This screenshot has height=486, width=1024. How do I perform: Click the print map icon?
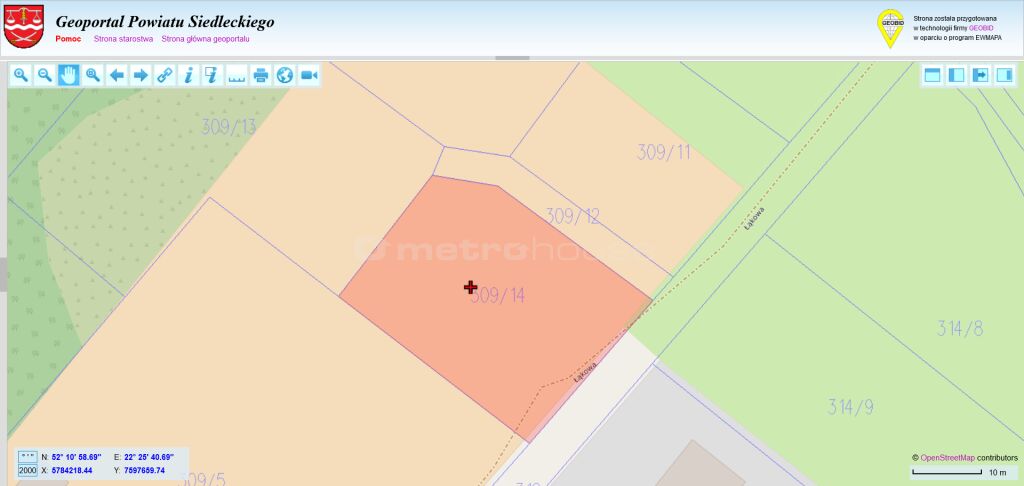261,75
